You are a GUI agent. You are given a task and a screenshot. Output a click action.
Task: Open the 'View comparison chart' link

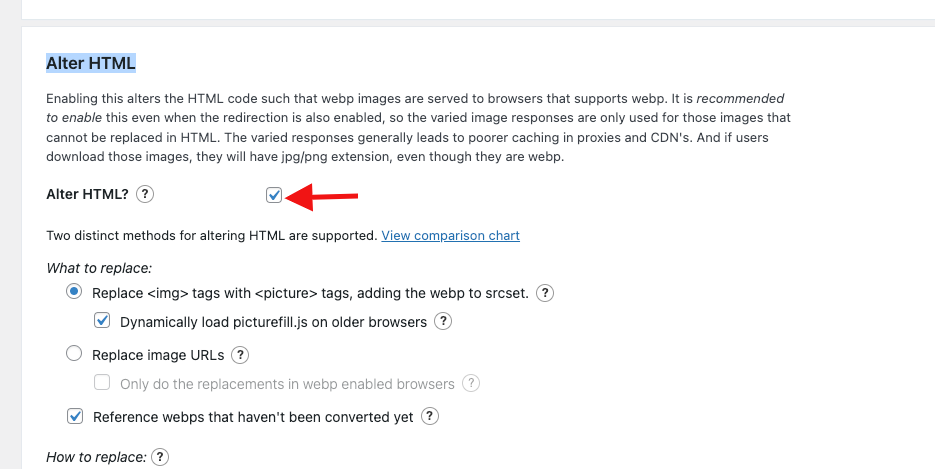click(450, 235)
